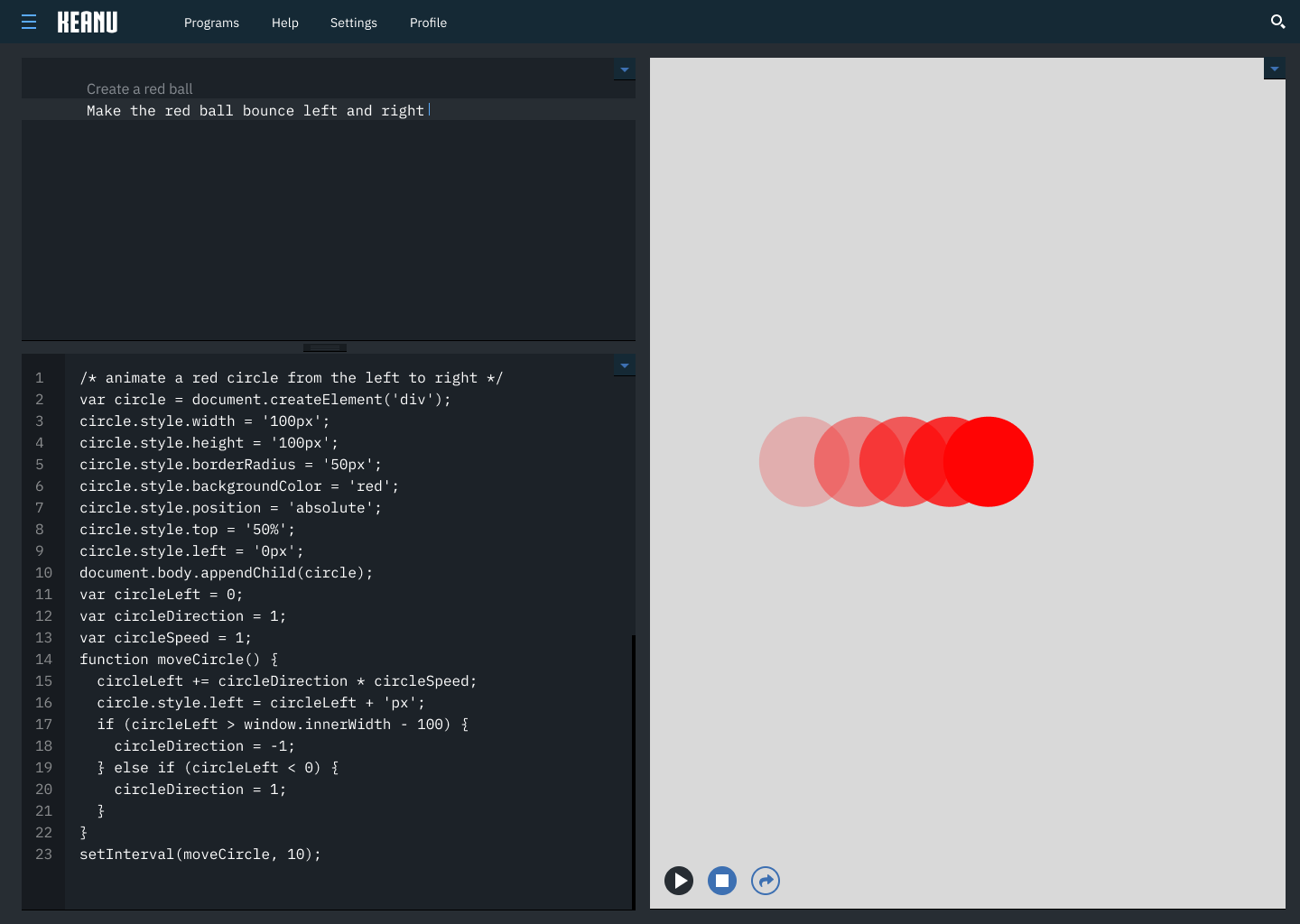Click line "circle.style.top = '50%';"
This screenshot has width=1300, height=924.
(x=187, y=530)
